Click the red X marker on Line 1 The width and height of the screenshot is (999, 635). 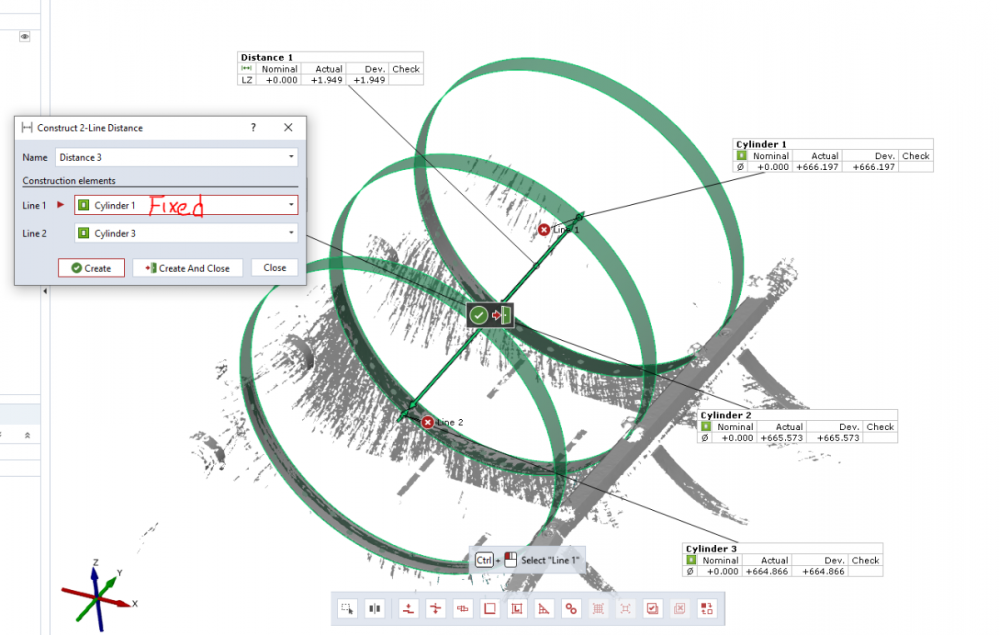pos(544,230)
